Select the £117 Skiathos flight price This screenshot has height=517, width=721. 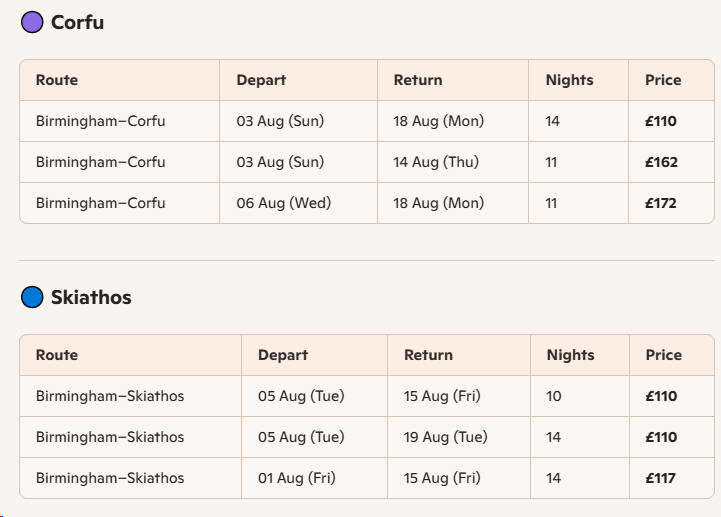click(661, 478)
